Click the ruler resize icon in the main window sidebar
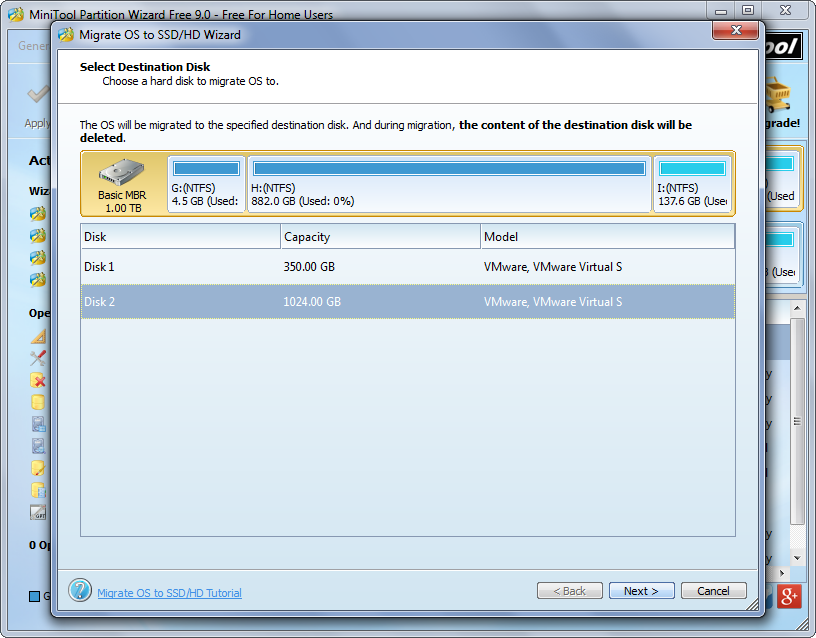This screenshot has height=638, width=816. click(37, 336)
